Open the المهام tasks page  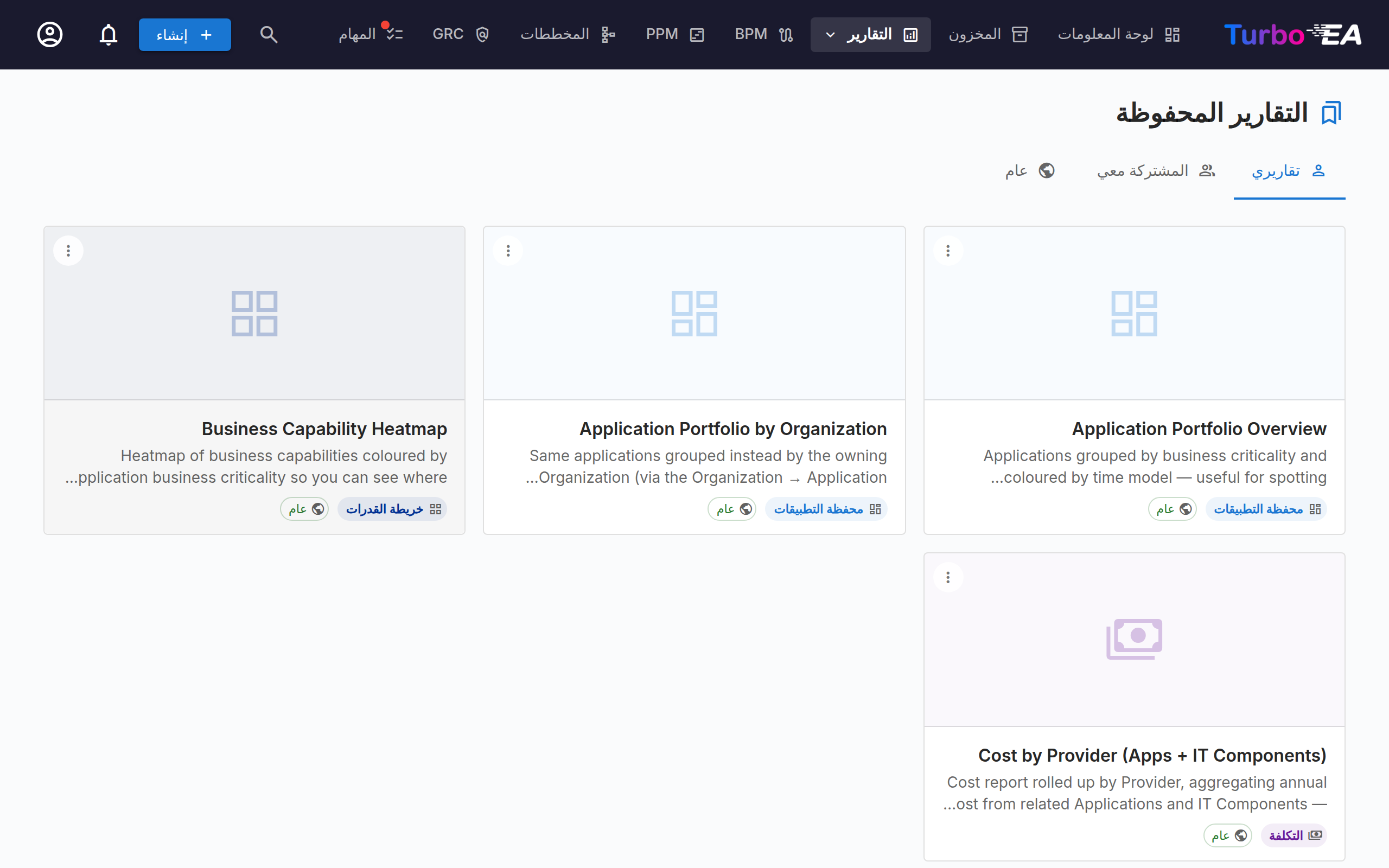tap(370, 34)
